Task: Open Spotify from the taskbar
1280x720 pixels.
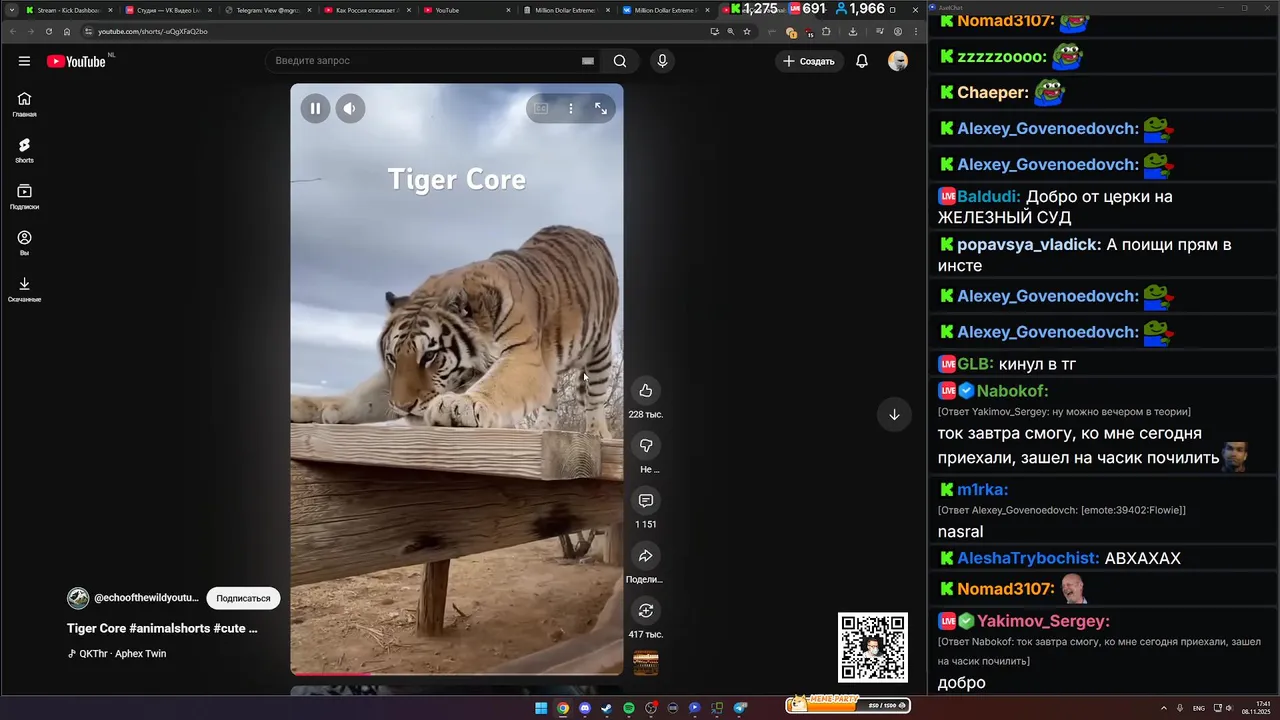Action: click(x=628, y=708)
